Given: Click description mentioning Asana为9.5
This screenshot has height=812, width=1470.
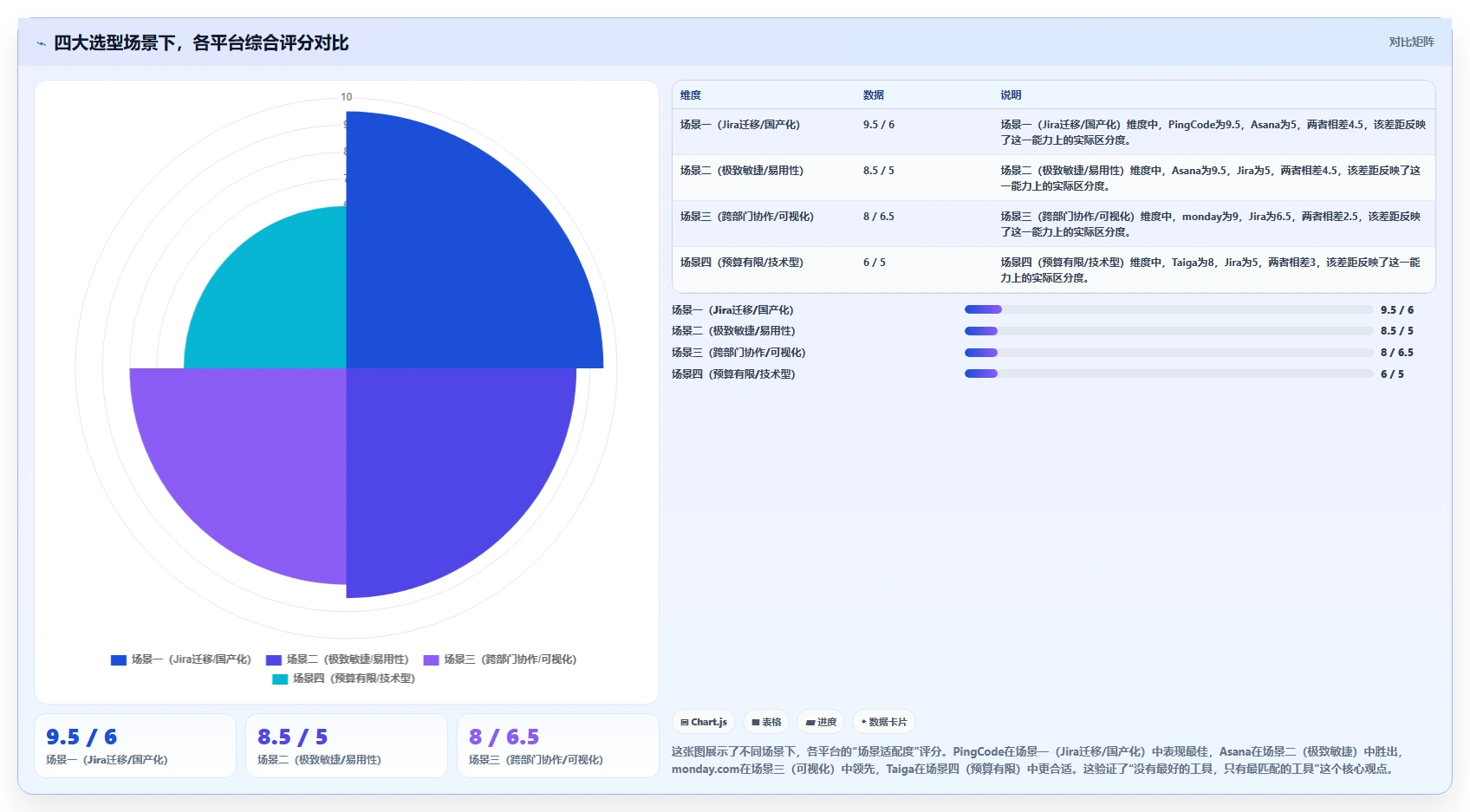Looking at the screenshot, I should pyautogui.click(x=1211, y=179).
